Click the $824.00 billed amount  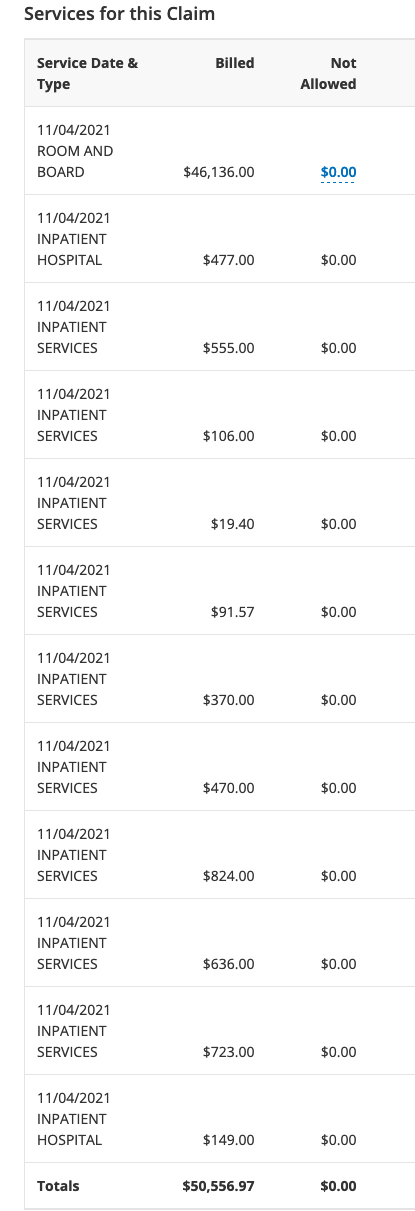[228, 876]
